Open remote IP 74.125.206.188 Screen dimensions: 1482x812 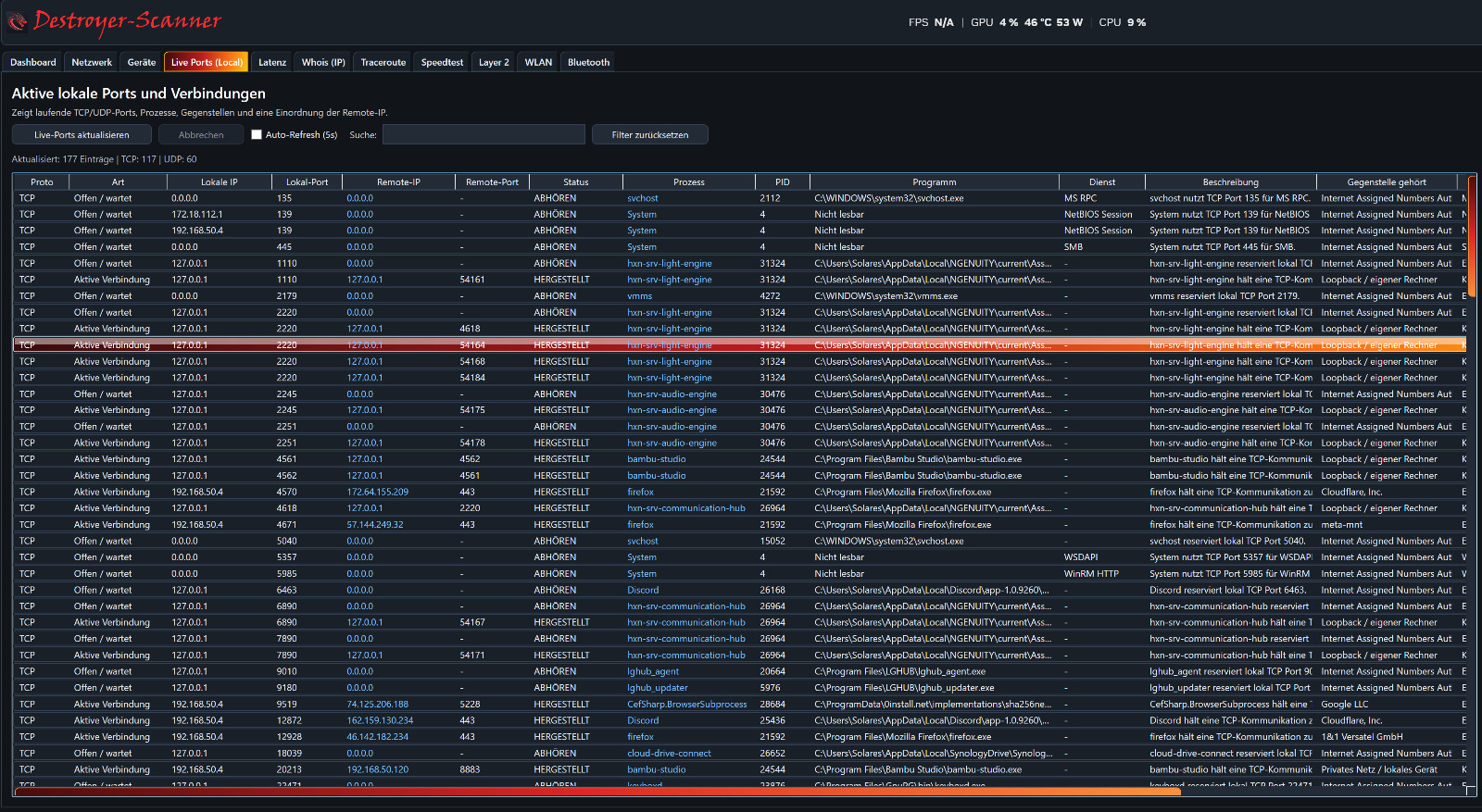tap(377, 705)
